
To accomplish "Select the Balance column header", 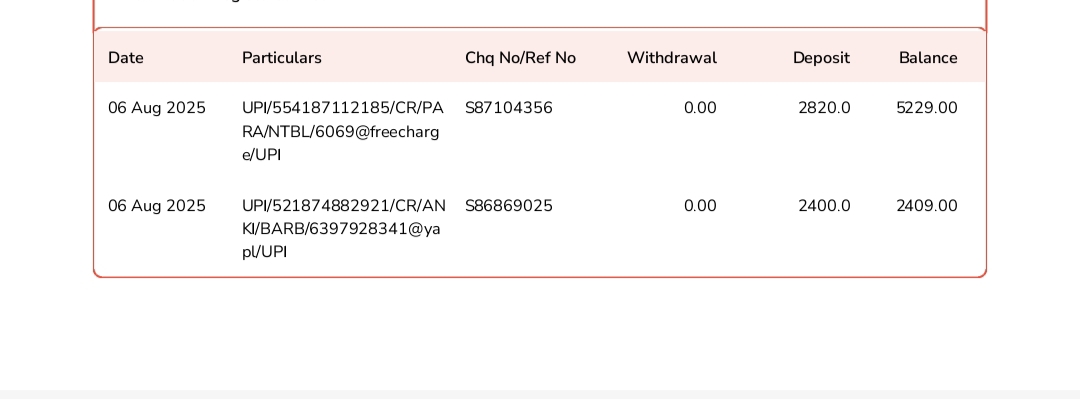I will pyautogui.click(x=928, y=58).
